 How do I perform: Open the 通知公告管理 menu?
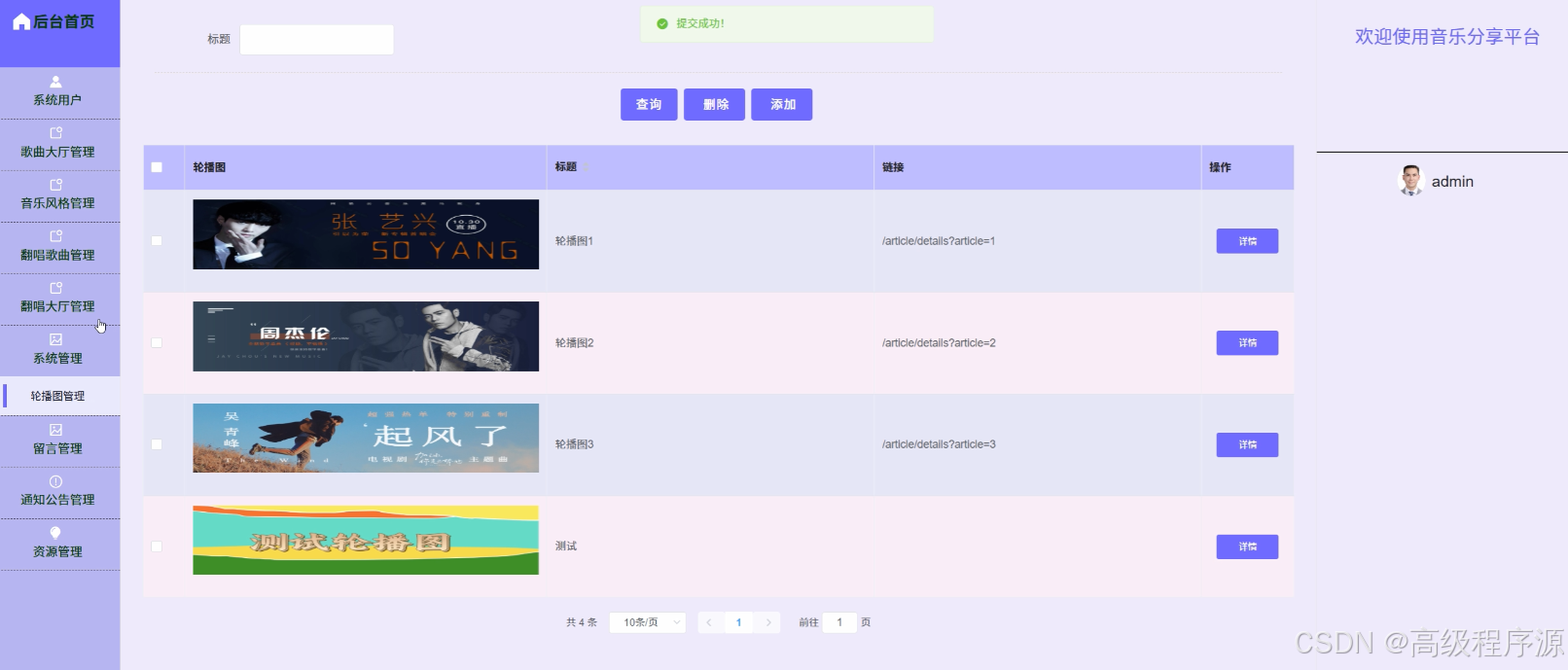pos(59,493)
